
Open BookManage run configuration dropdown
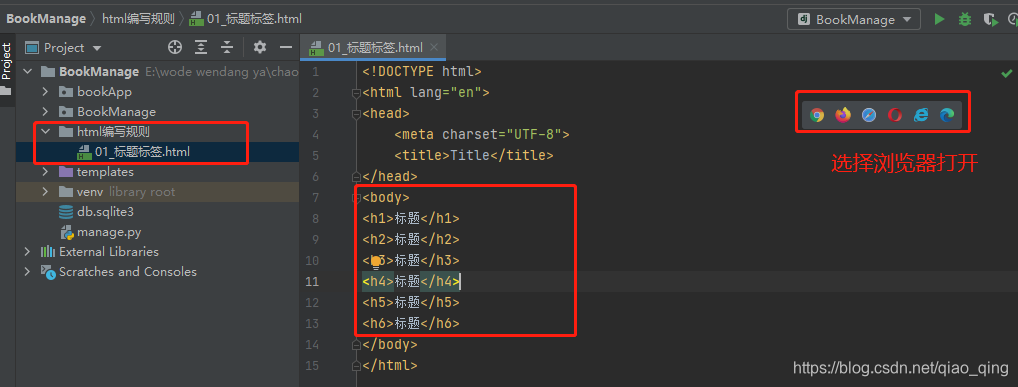click(854, 19)
